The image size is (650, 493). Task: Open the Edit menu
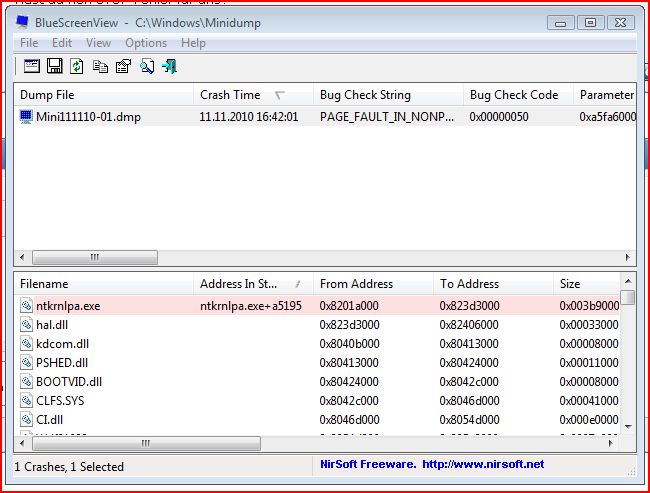point(62,43)
